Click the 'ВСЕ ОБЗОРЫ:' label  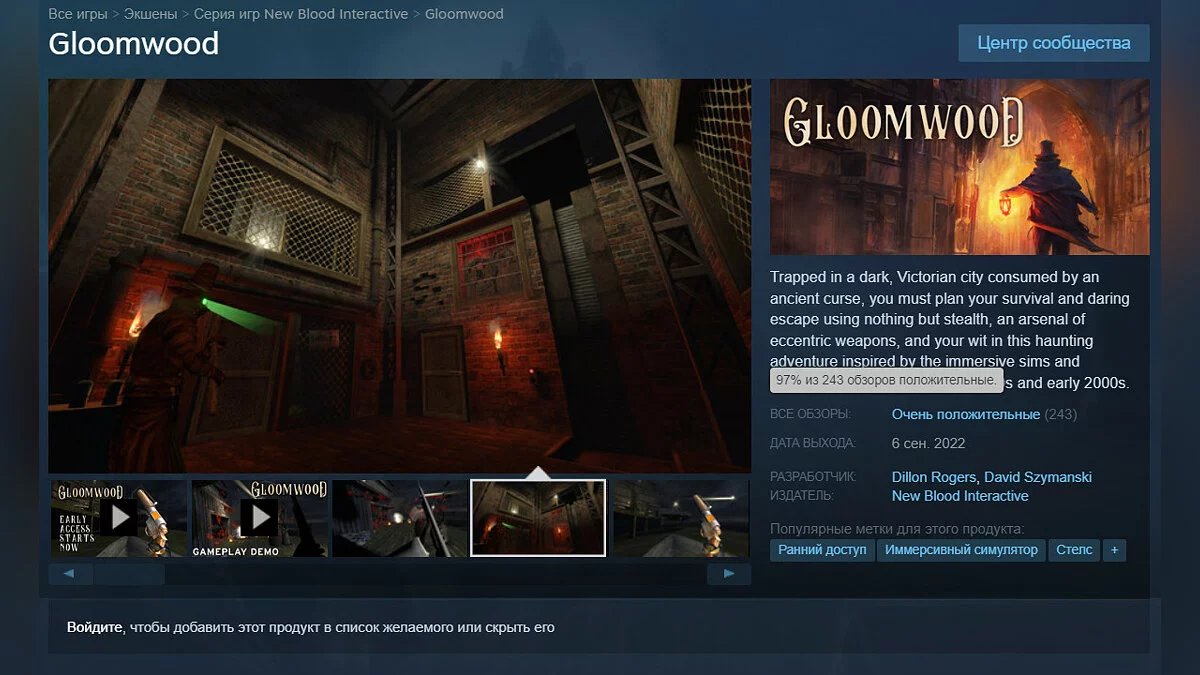(811, 414)
